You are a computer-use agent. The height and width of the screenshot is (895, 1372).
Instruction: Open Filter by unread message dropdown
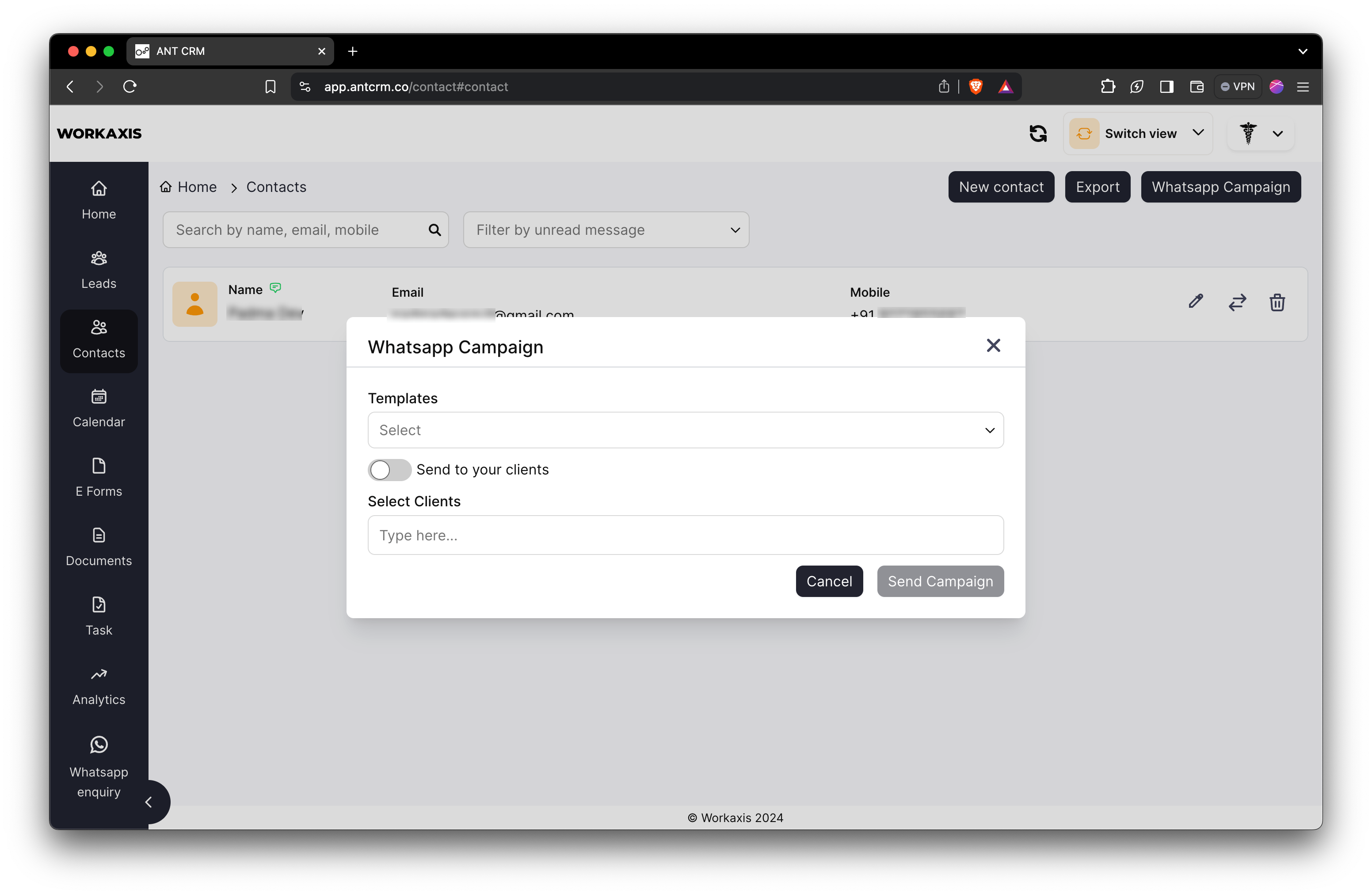605,229
